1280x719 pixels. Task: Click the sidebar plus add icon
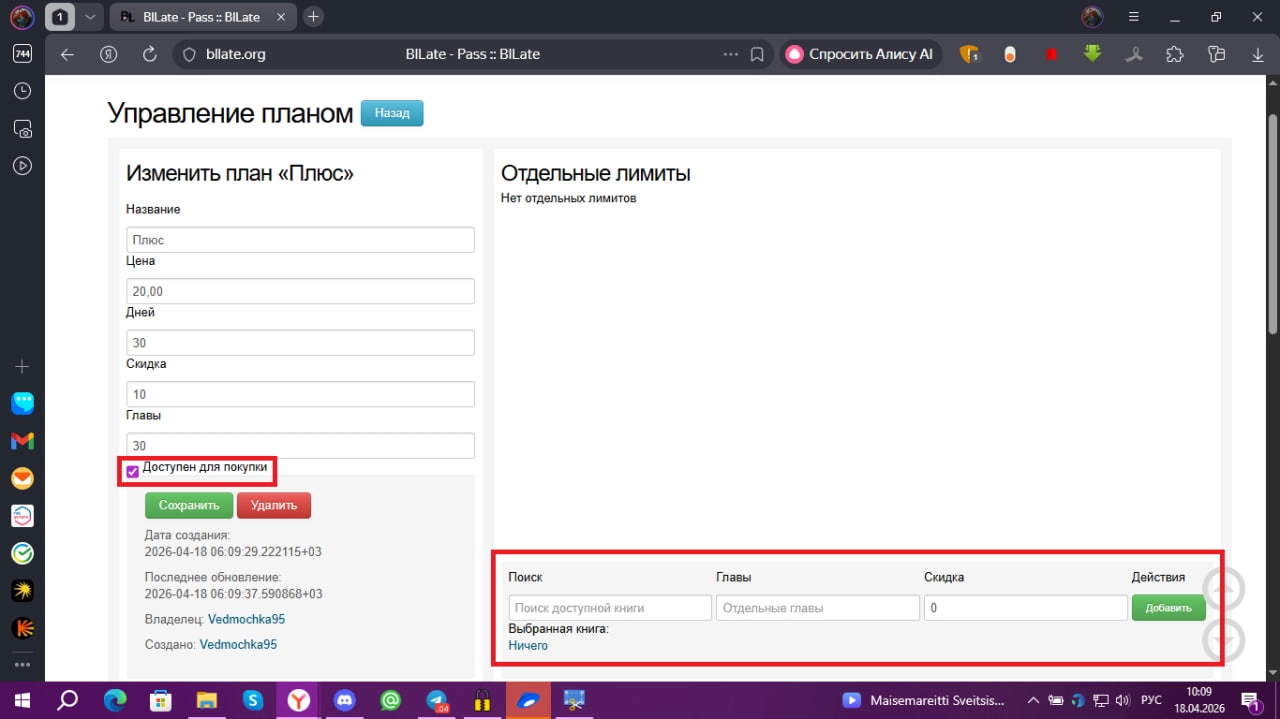(x=22, y=367)
